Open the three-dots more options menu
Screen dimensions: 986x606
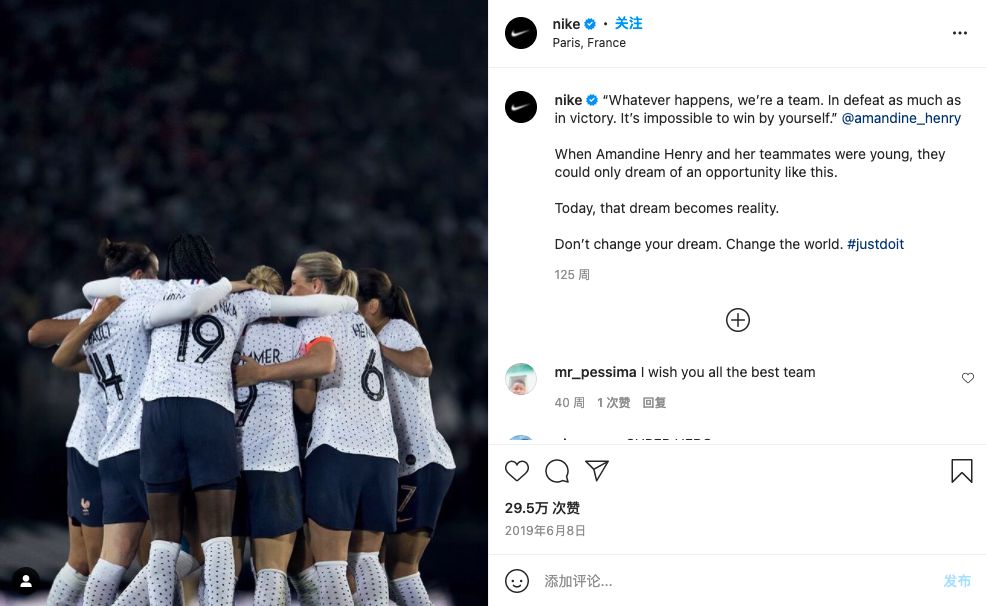click(x=960, y=33)
